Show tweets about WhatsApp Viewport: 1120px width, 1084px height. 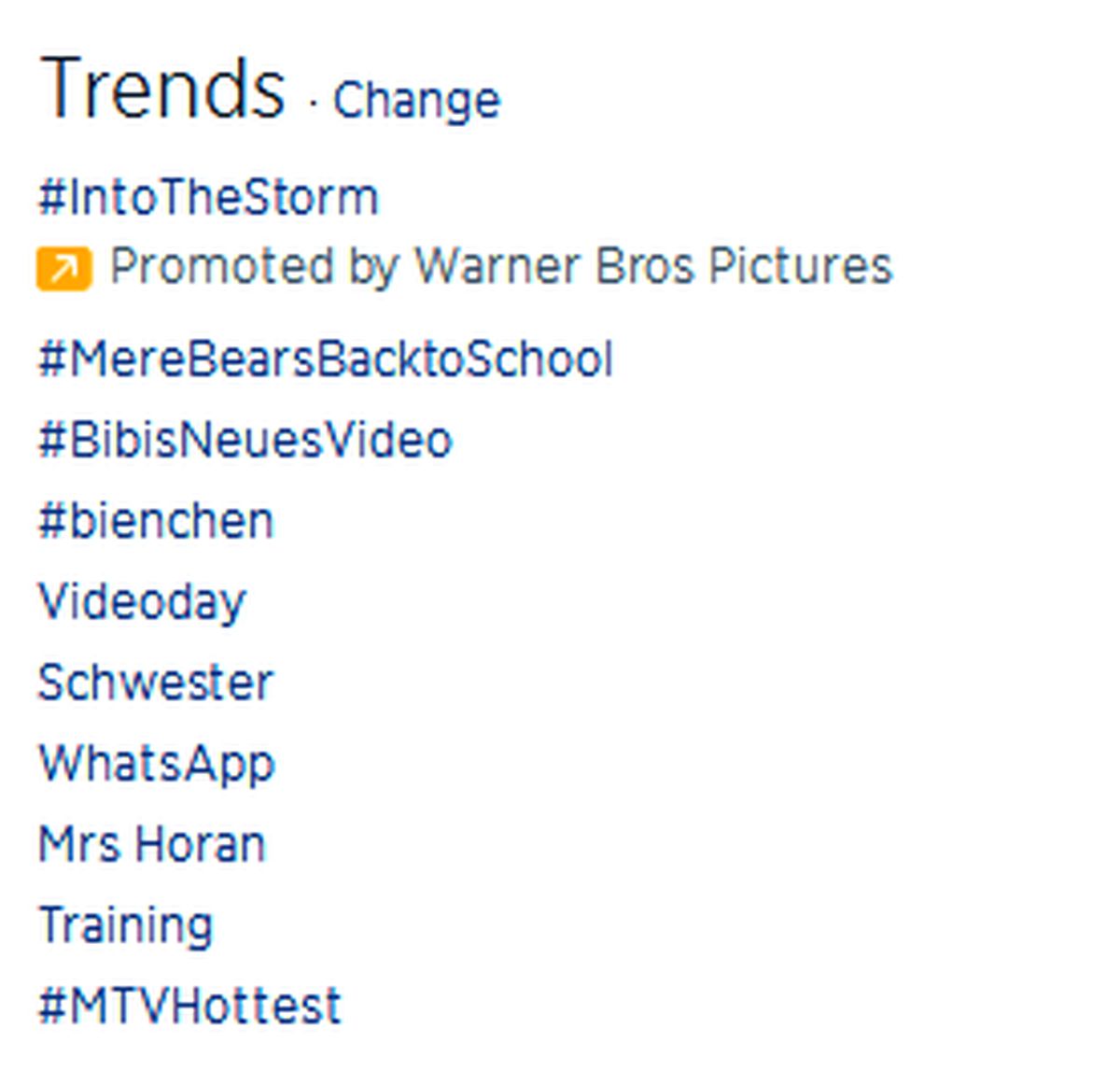(156, 765)
